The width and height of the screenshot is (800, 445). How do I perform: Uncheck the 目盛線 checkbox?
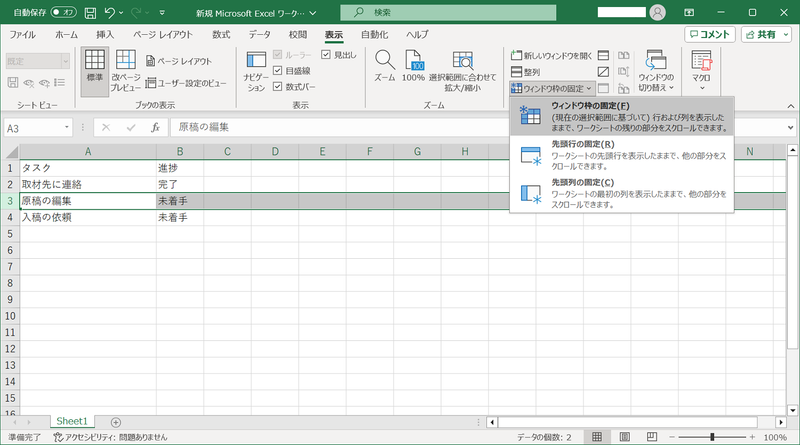[278, 70]
